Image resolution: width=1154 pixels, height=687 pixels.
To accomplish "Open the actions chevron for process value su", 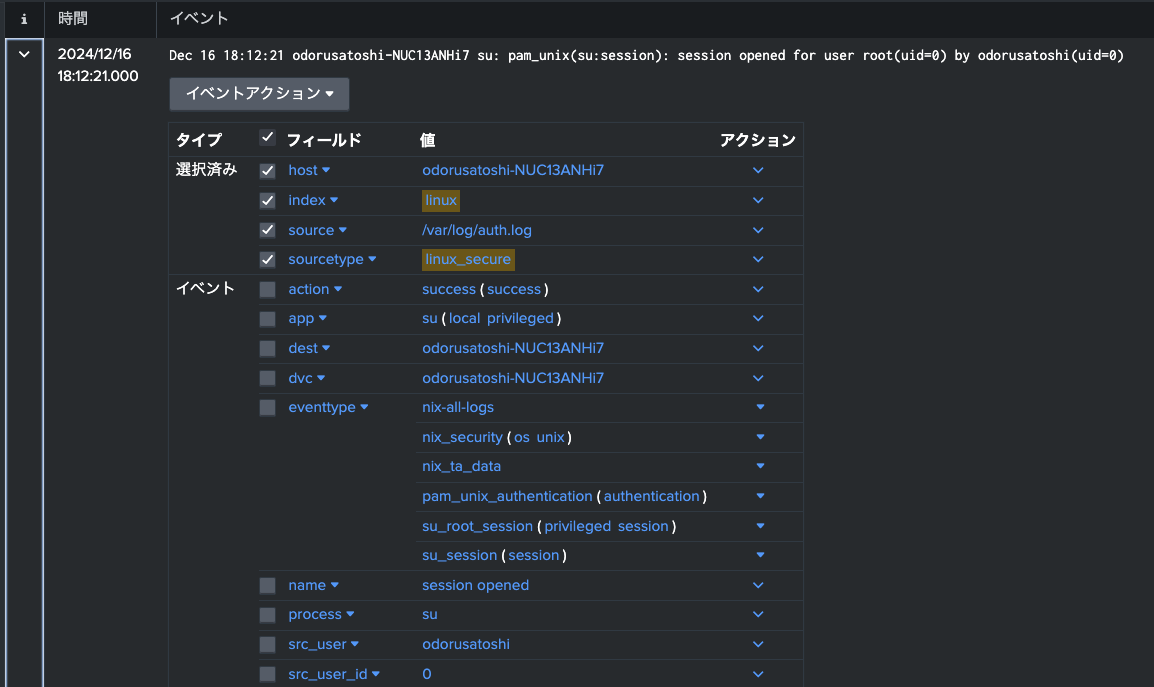I will [x=757, y=614].
